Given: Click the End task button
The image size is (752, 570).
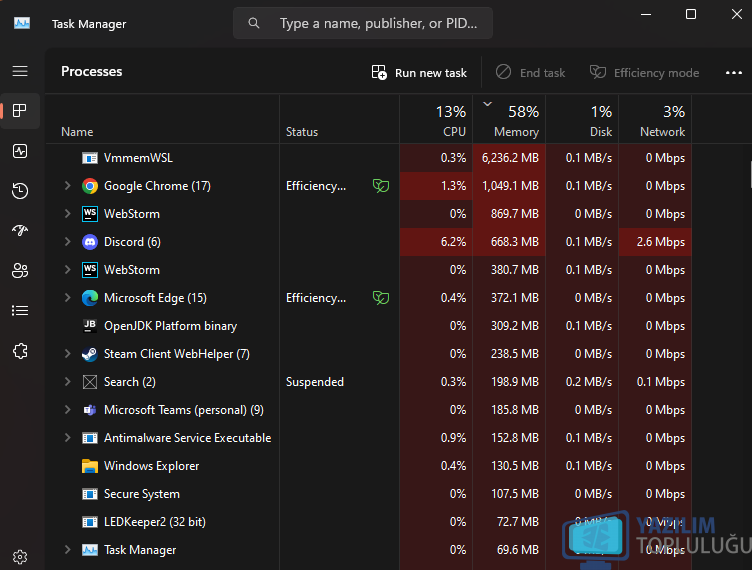Looking at the screenshot, I should [x=530, y=73].
